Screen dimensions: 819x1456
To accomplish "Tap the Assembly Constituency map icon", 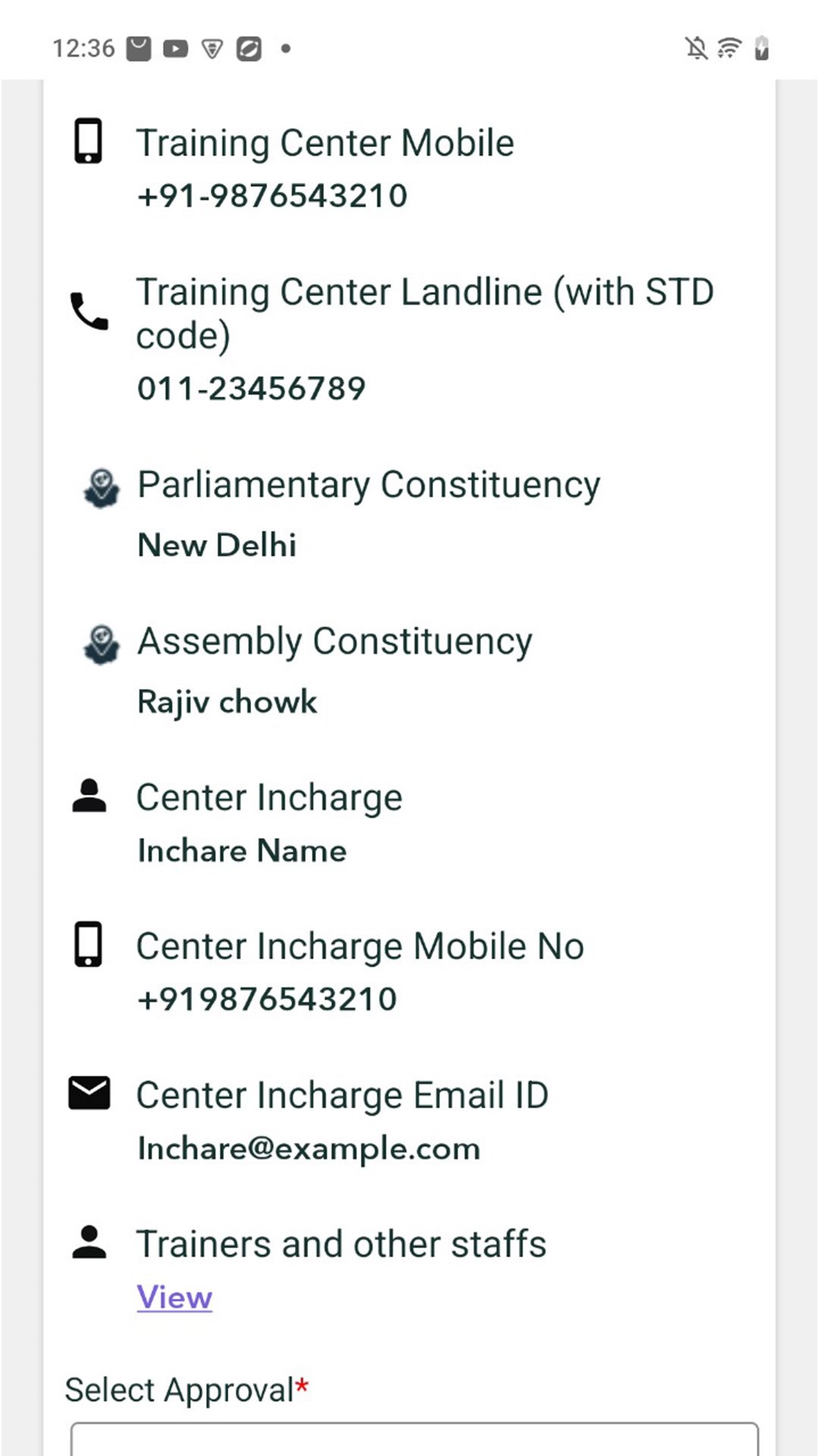I will coord(101,645).
